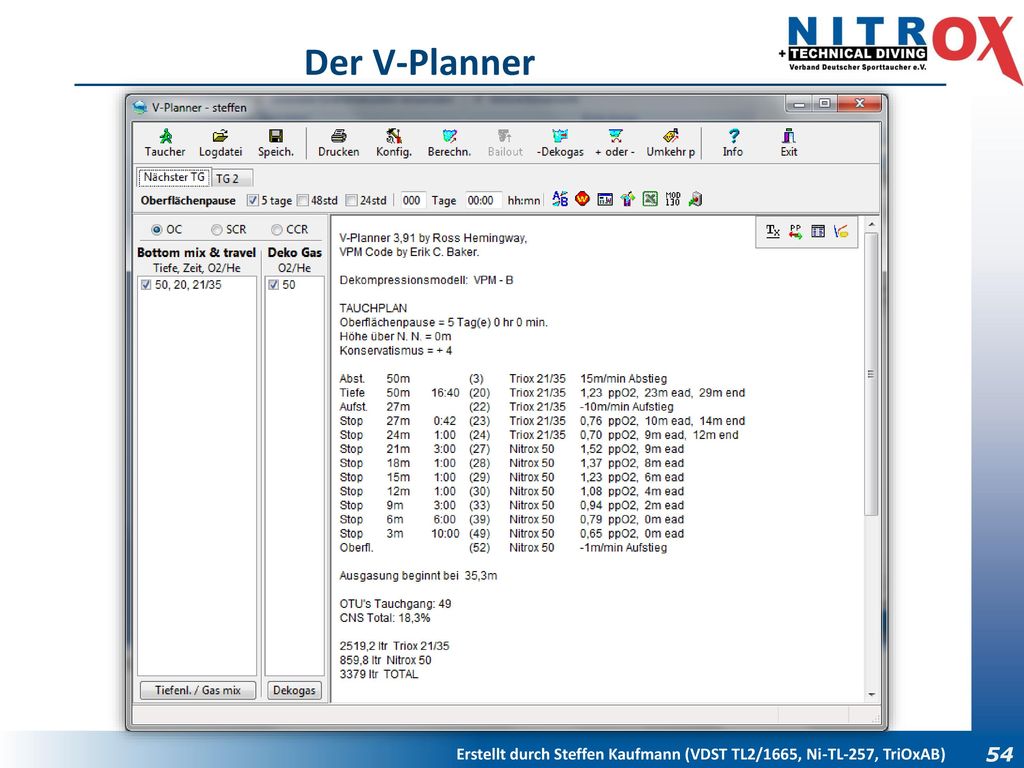1024x768 pixels.
Task: Click the 'OTU's Tauchgang: 49' line
Action: pos(395,604)
